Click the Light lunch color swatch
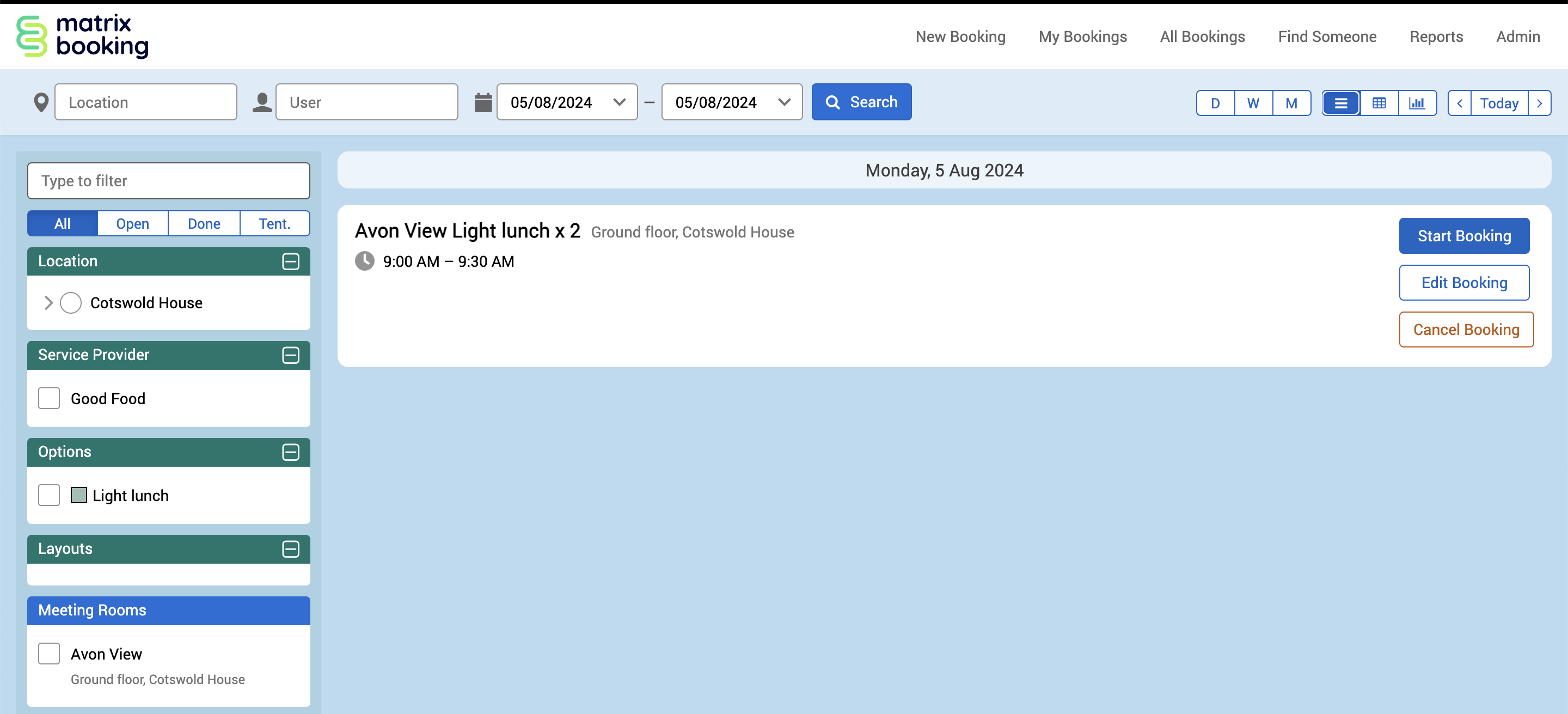This screenshot has height=714, width=1568. click(78, 495)
